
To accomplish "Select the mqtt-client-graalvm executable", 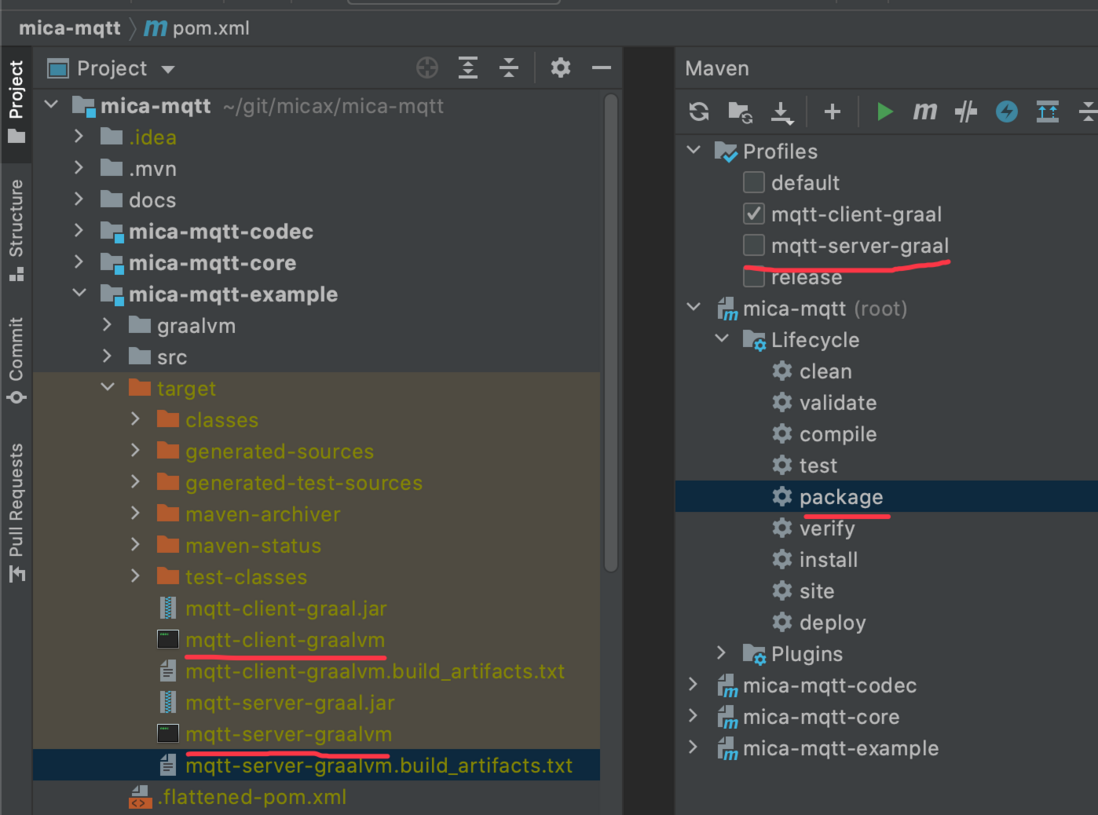I will click(285, 640).
